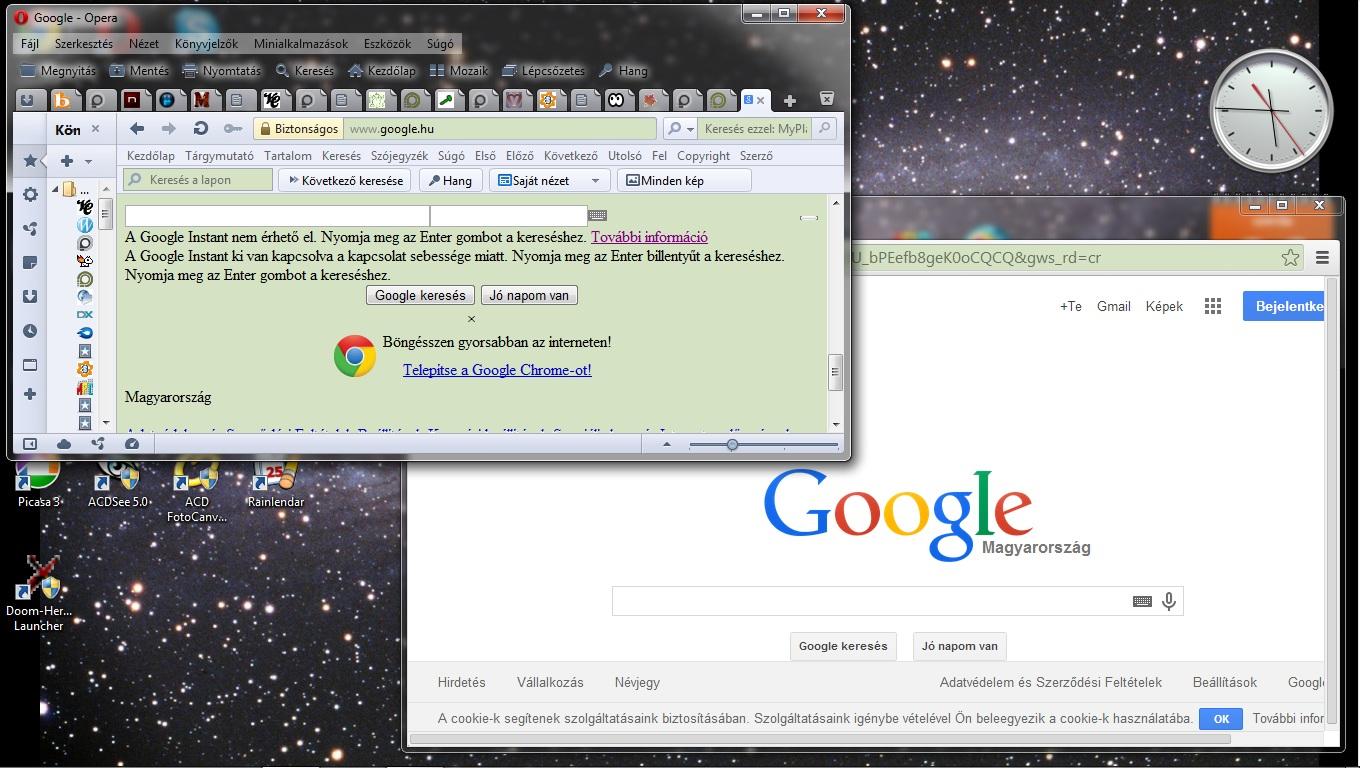Open the search engine dropdown arrow

tap(689, 129)
